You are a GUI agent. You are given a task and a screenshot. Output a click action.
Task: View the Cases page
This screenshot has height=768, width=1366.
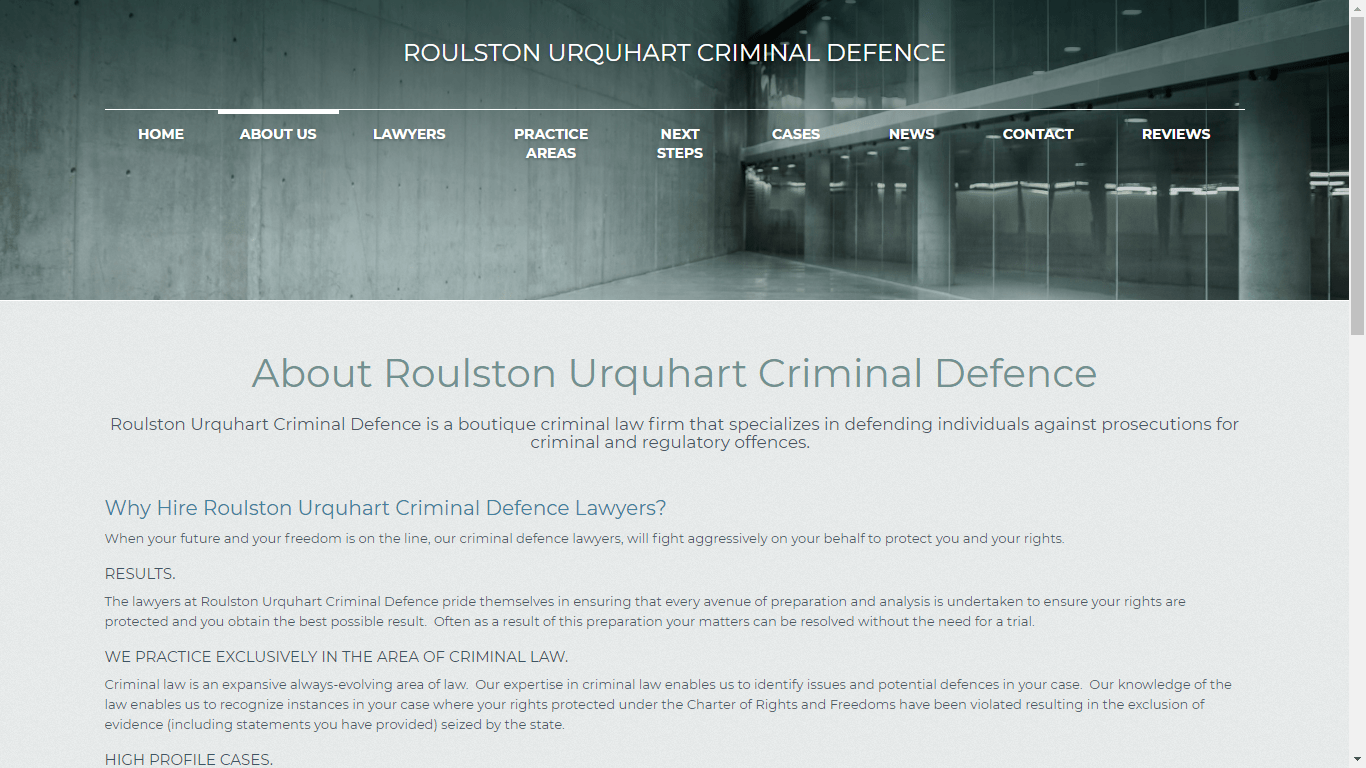(796, 134)
